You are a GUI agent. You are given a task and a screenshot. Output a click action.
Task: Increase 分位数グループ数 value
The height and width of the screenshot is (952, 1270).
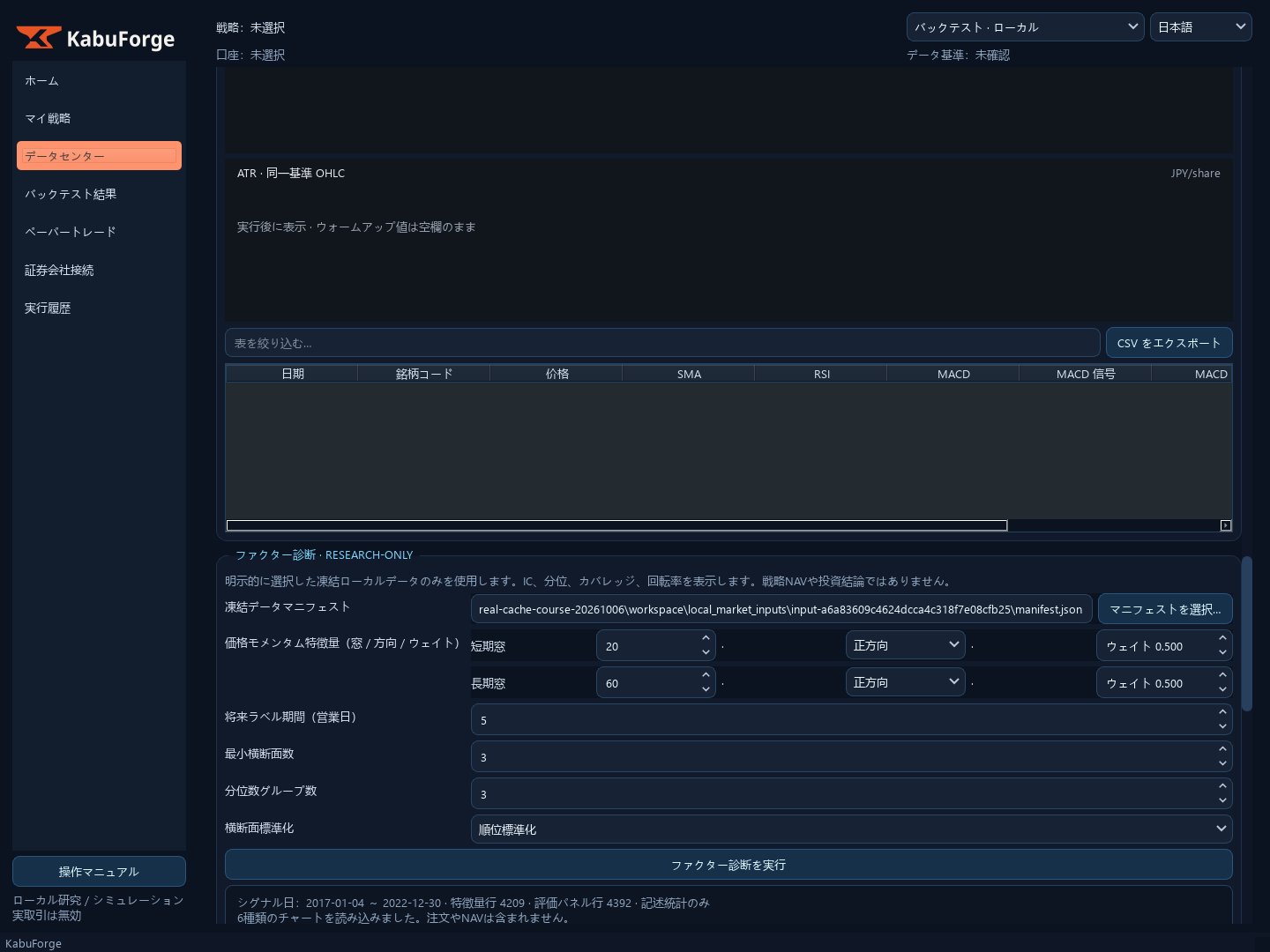pos(1222,787)
